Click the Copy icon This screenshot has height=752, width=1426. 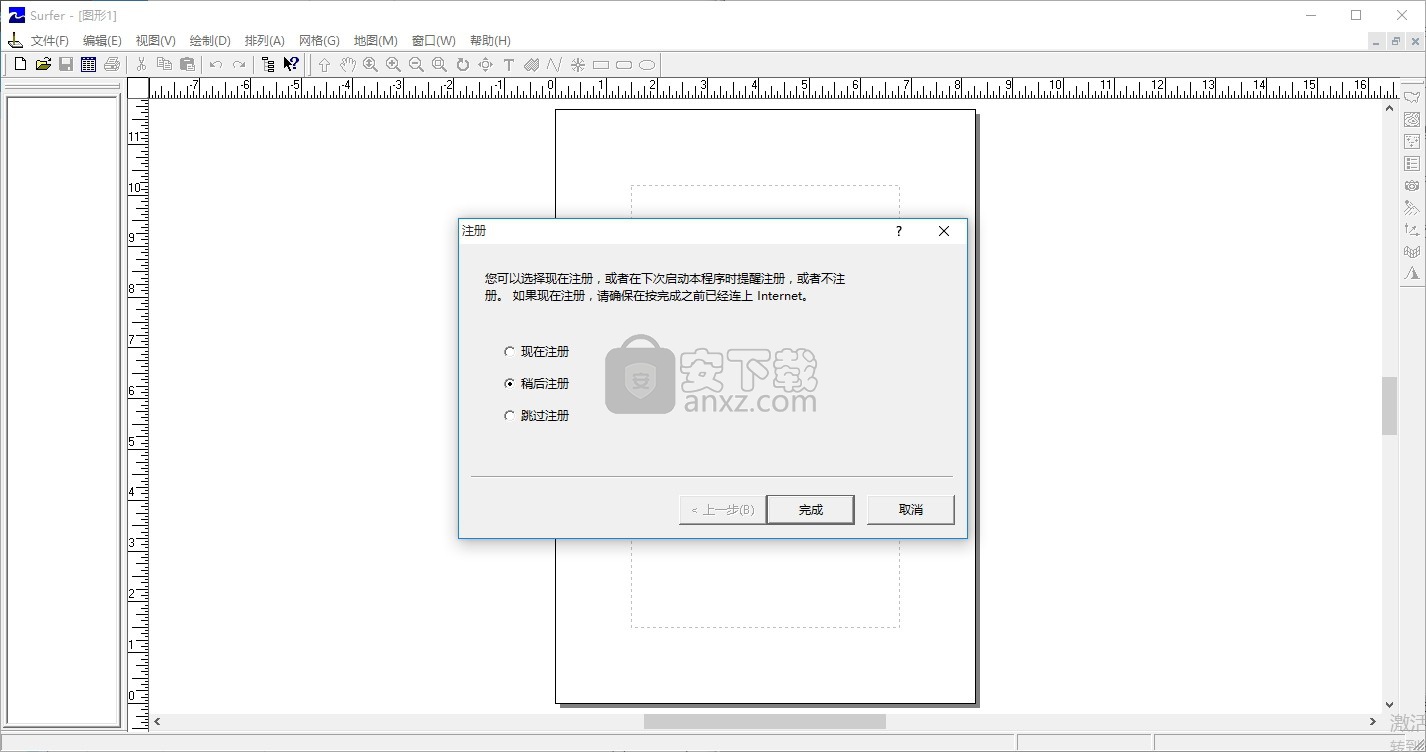[164, 64]
